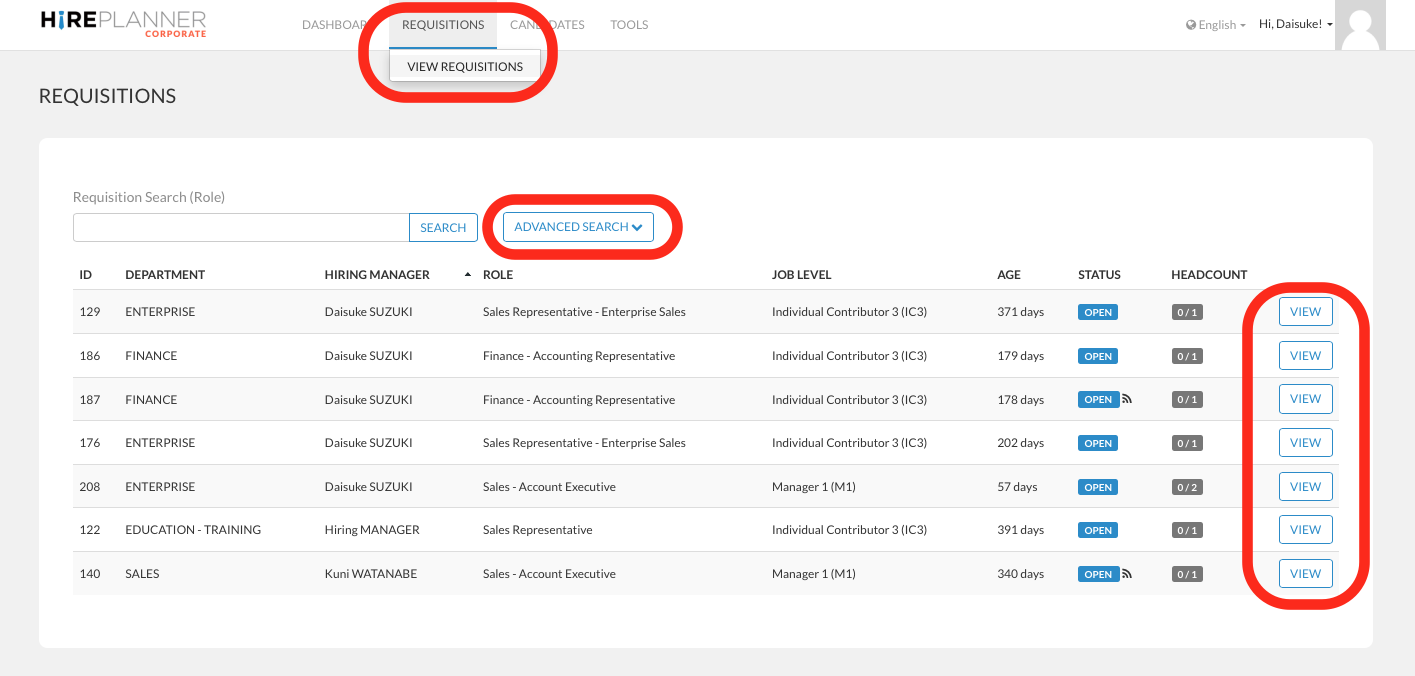The width and height of the screenshot is (1415, 676).
Task: Sort by Hiring Manager column arrow
Action: pos(468,275)
